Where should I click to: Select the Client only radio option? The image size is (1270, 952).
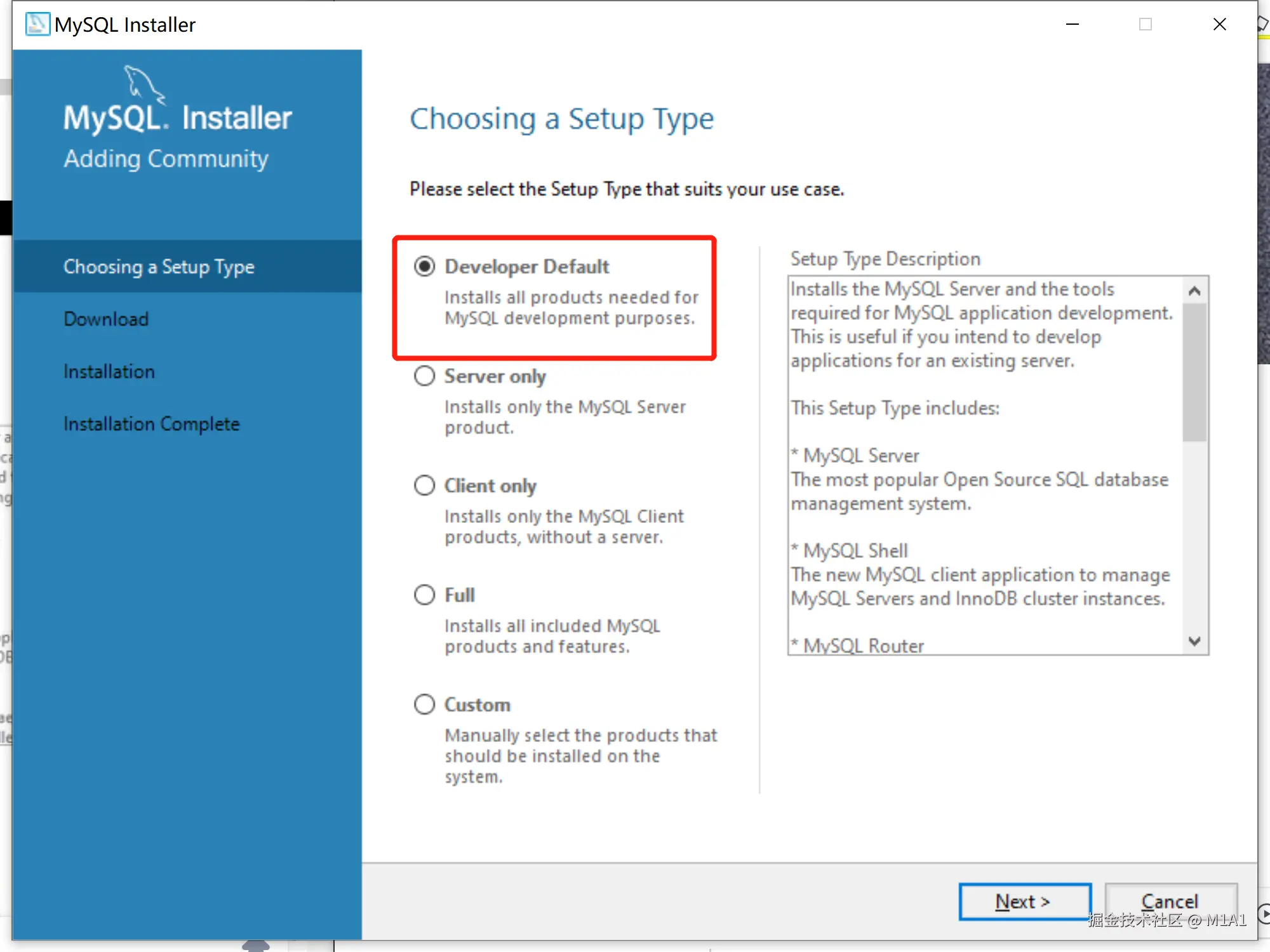tap(425, 486)
